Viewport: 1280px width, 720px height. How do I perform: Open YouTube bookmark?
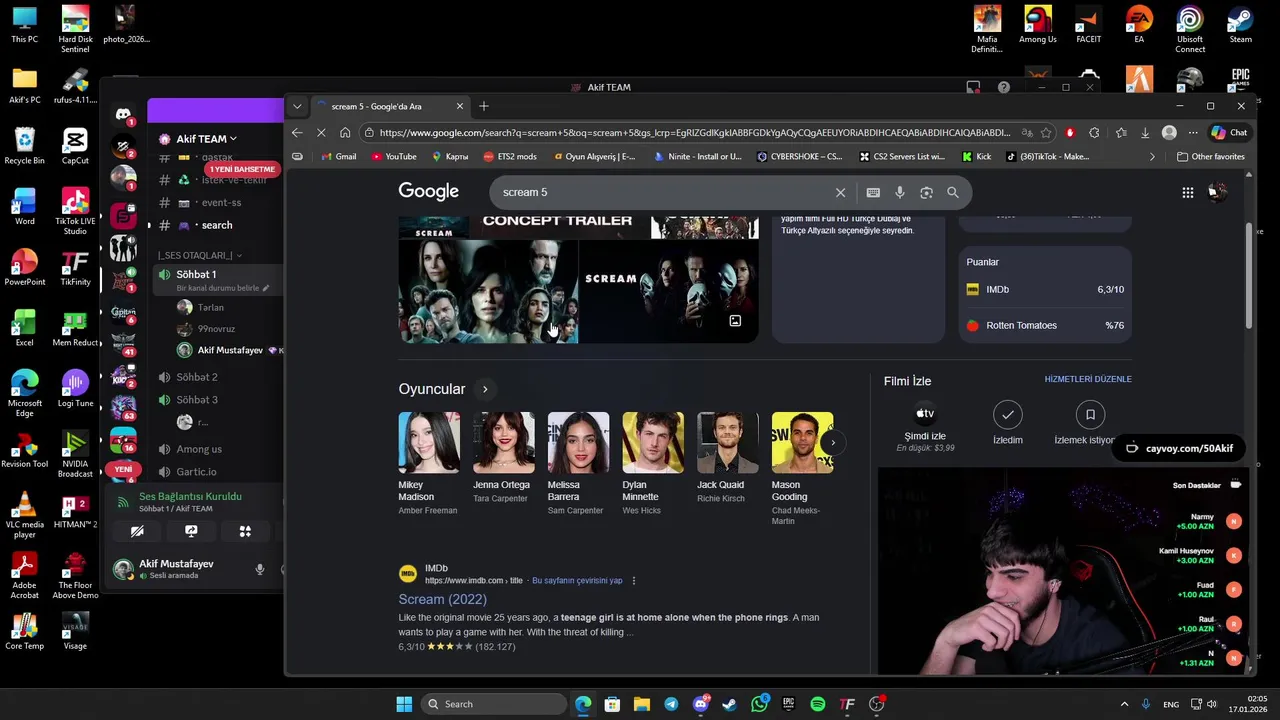pos(394,156)
